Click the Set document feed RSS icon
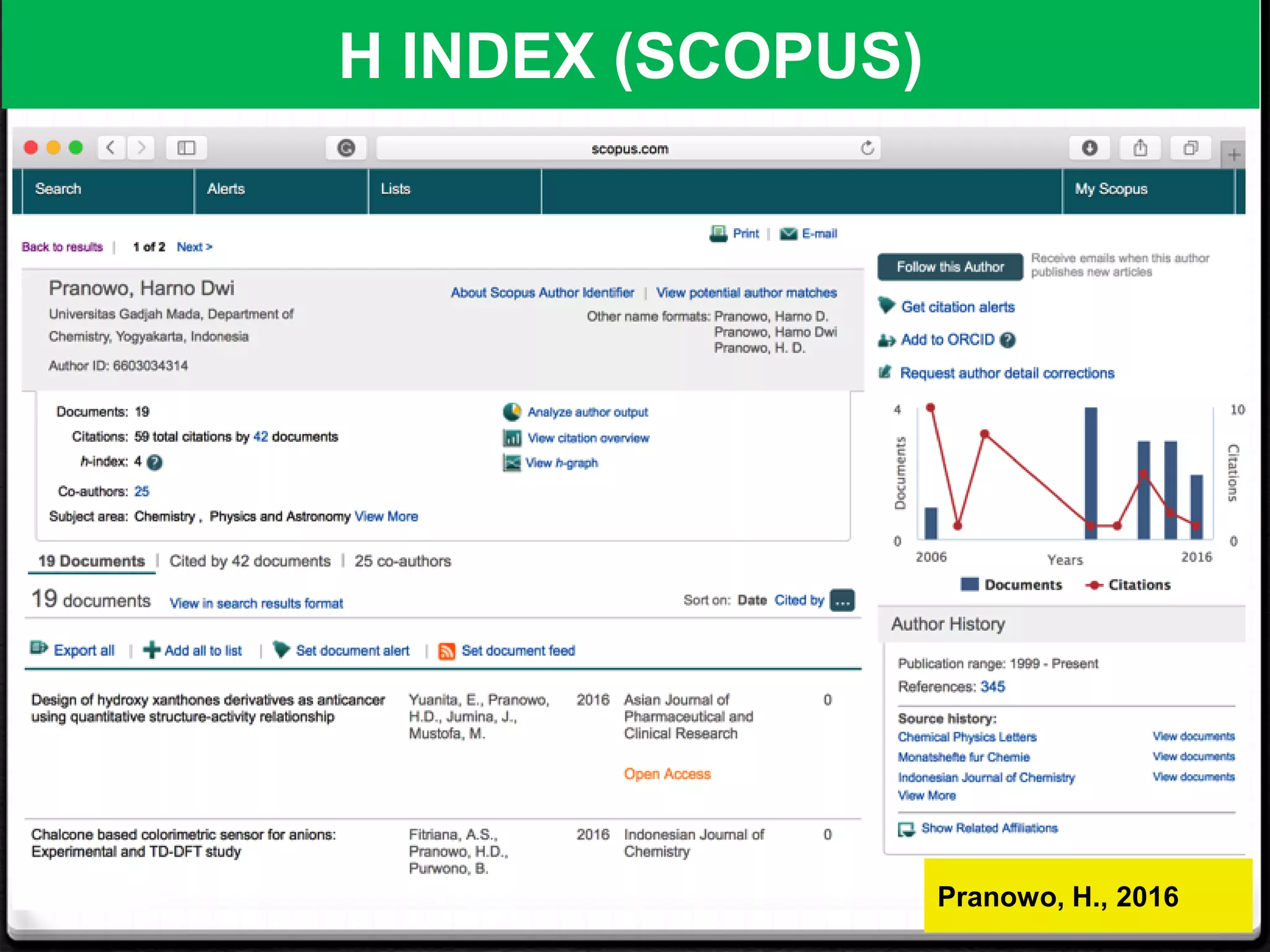Viewport: 1270px width, 952px height. [x=446, y=651]
